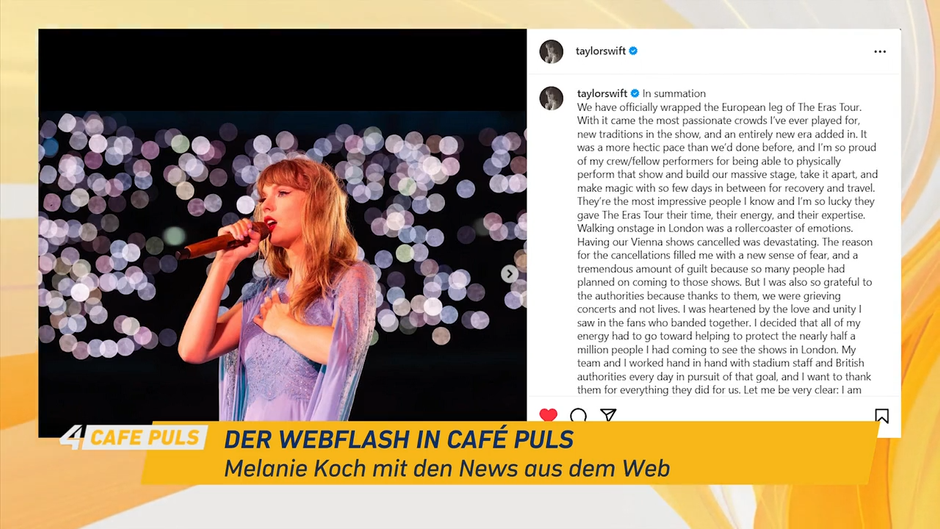940x529 pixels.
Task: Click the 'In summation' caption opening line
Action: tap(674, 94)
